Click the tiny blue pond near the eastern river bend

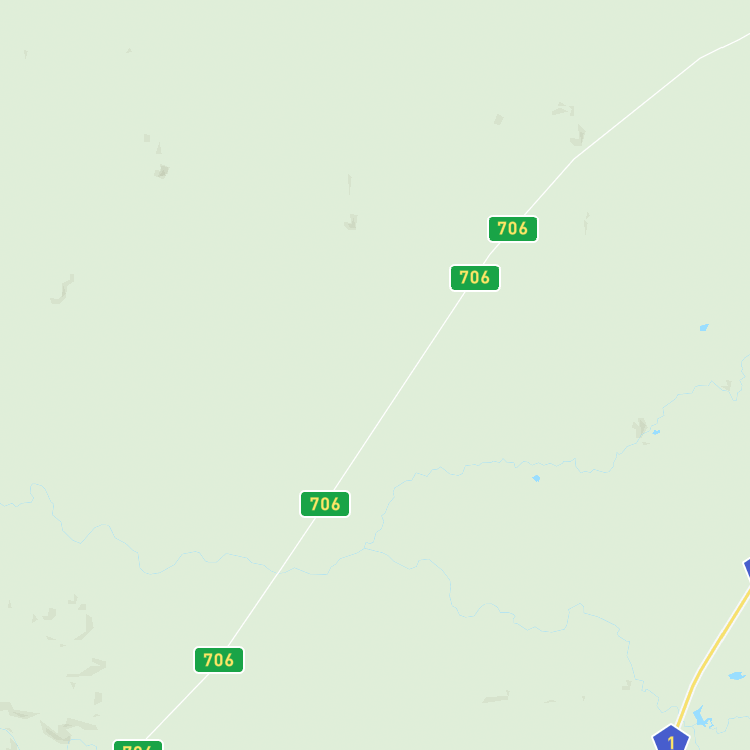(x=656, y=432)
